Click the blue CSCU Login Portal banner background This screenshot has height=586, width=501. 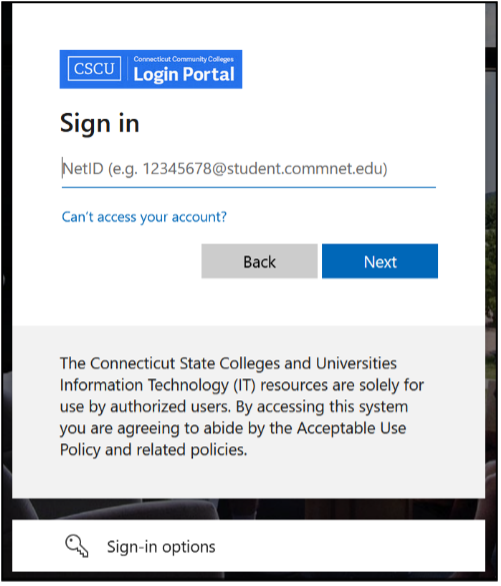(x=151, y=70)
